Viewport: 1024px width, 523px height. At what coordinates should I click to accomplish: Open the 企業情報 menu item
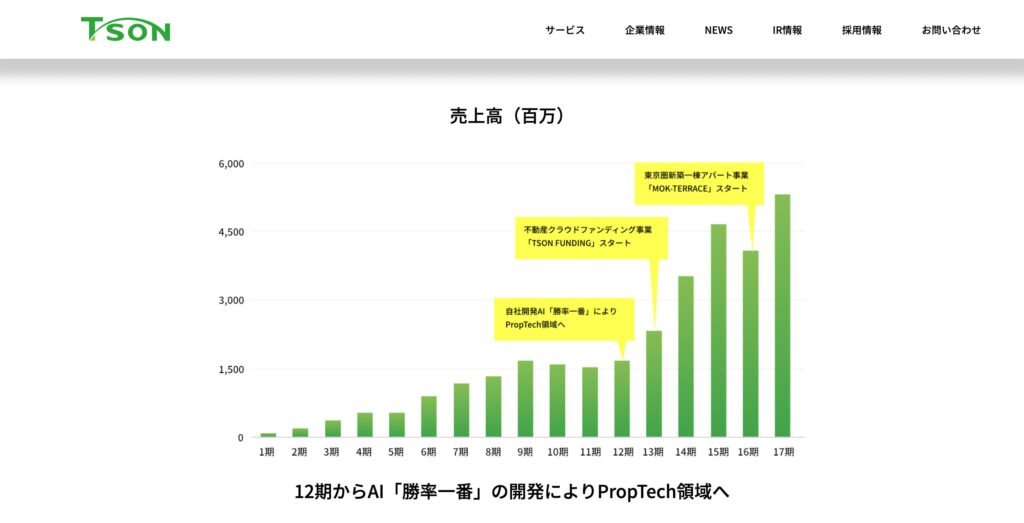click(x=645, y=30)
